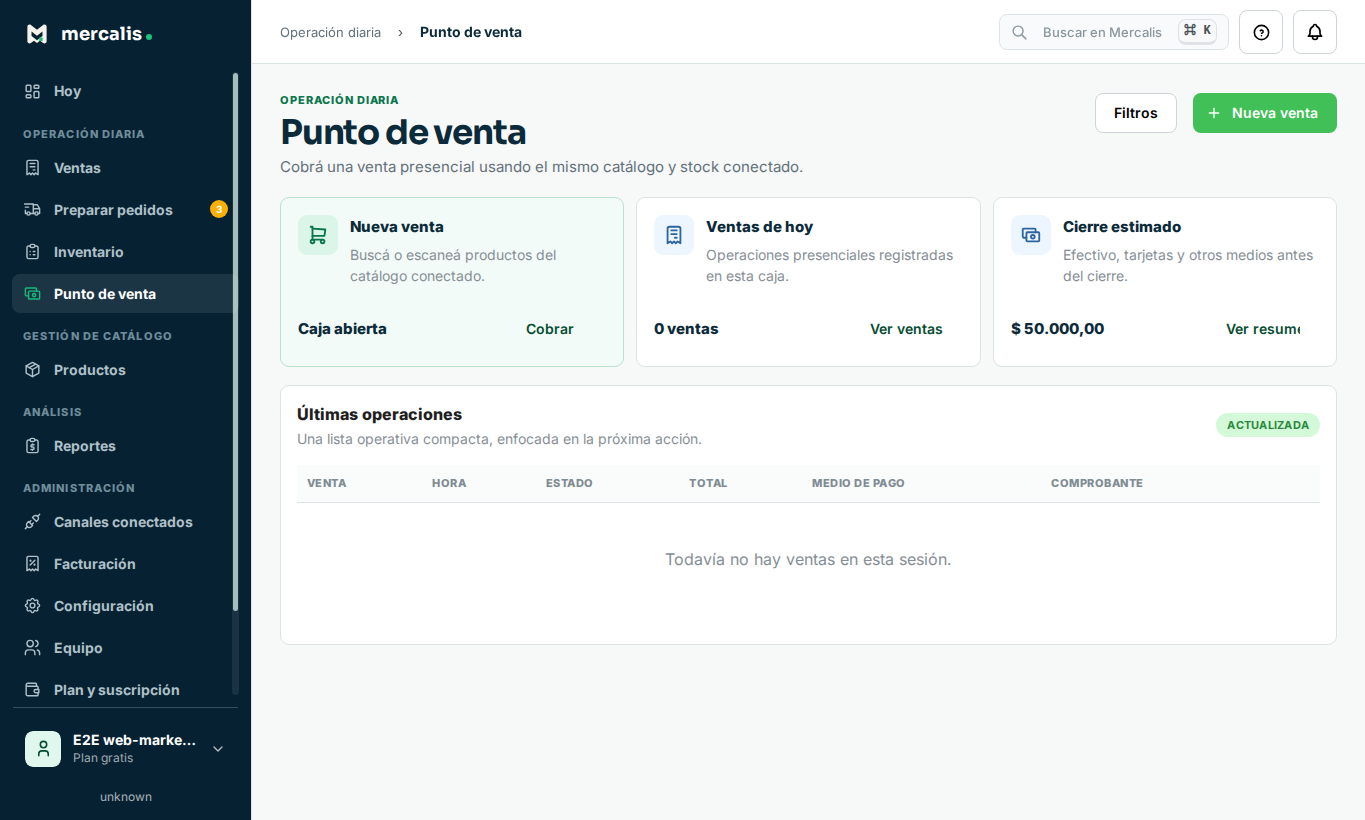
Task: Click the ACTUALIZADA status badge
Action: coord(1268,425)
